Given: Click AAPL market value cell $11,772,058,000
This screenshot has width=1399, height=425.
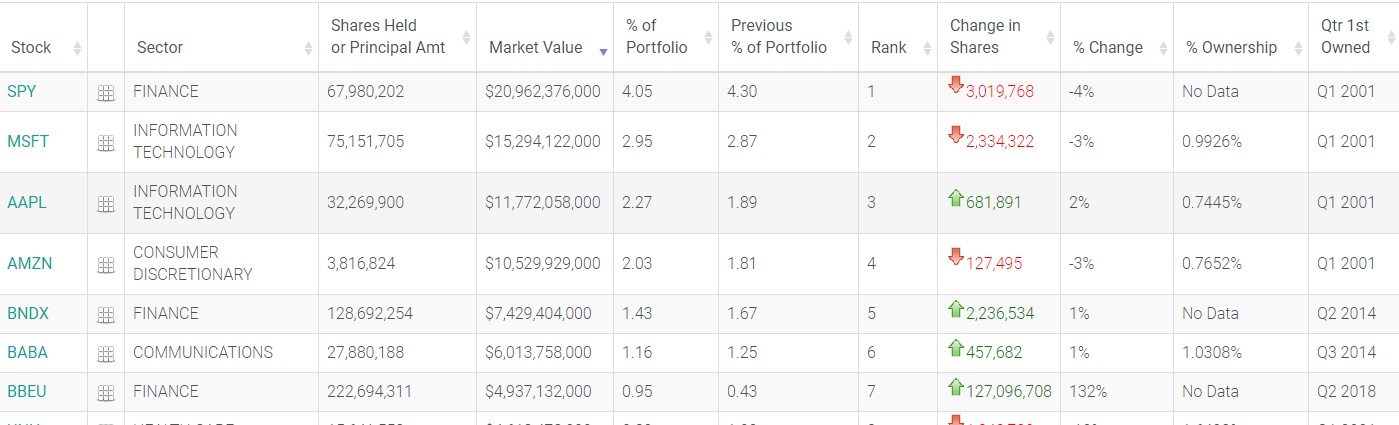Looking at the screenshot, I should pyautogui.click(x=543, y=202).
